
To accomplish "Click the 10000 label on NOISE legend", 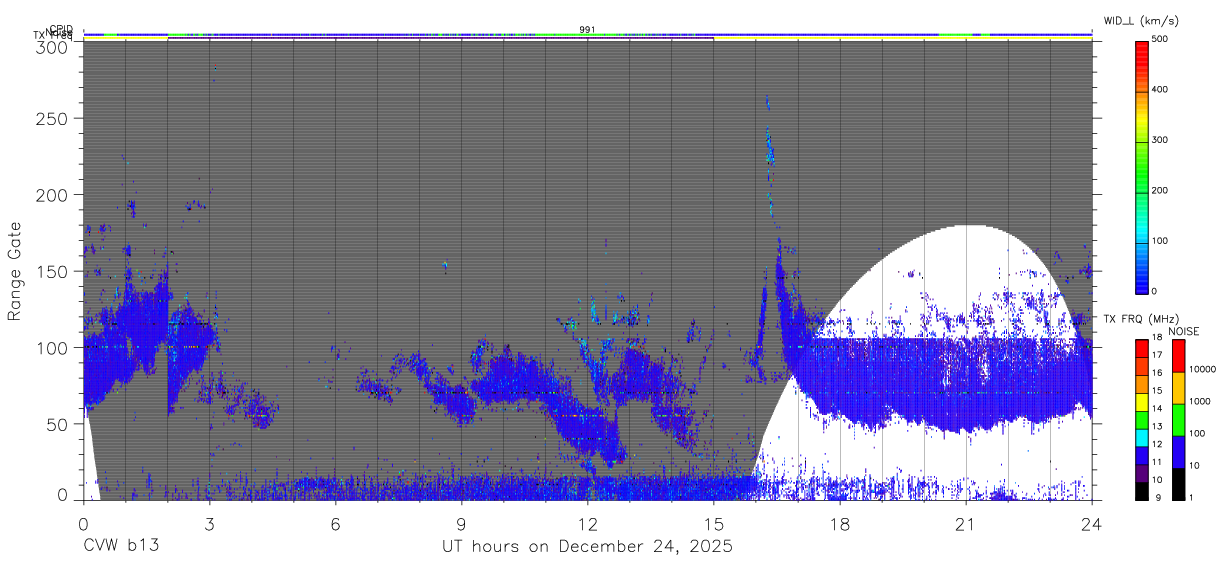I will [1203, 369].
